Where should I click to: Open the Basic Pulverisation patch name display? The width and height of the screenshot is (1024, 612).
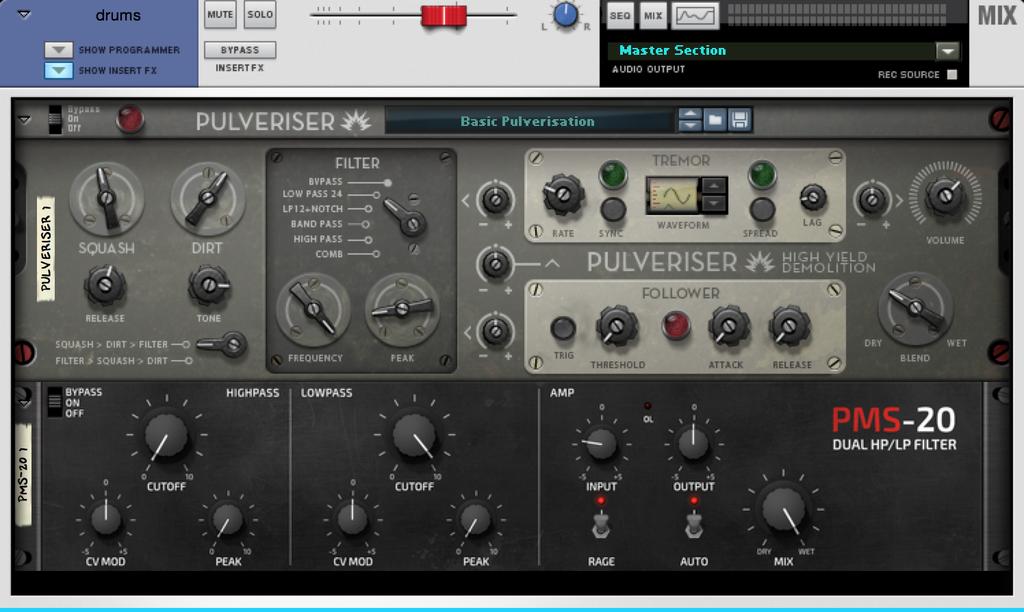[528, 121]
